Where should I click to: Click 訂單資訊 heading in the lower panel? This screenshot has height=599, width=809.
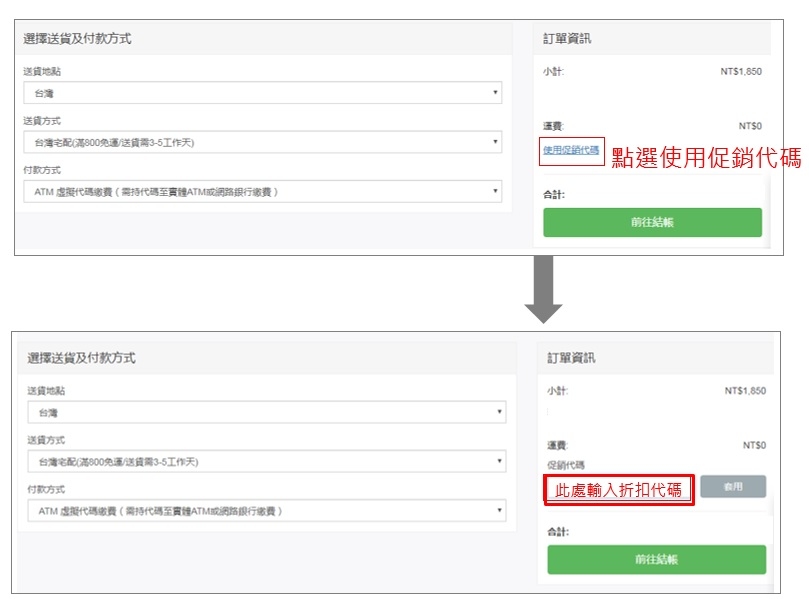click(570, 357)
